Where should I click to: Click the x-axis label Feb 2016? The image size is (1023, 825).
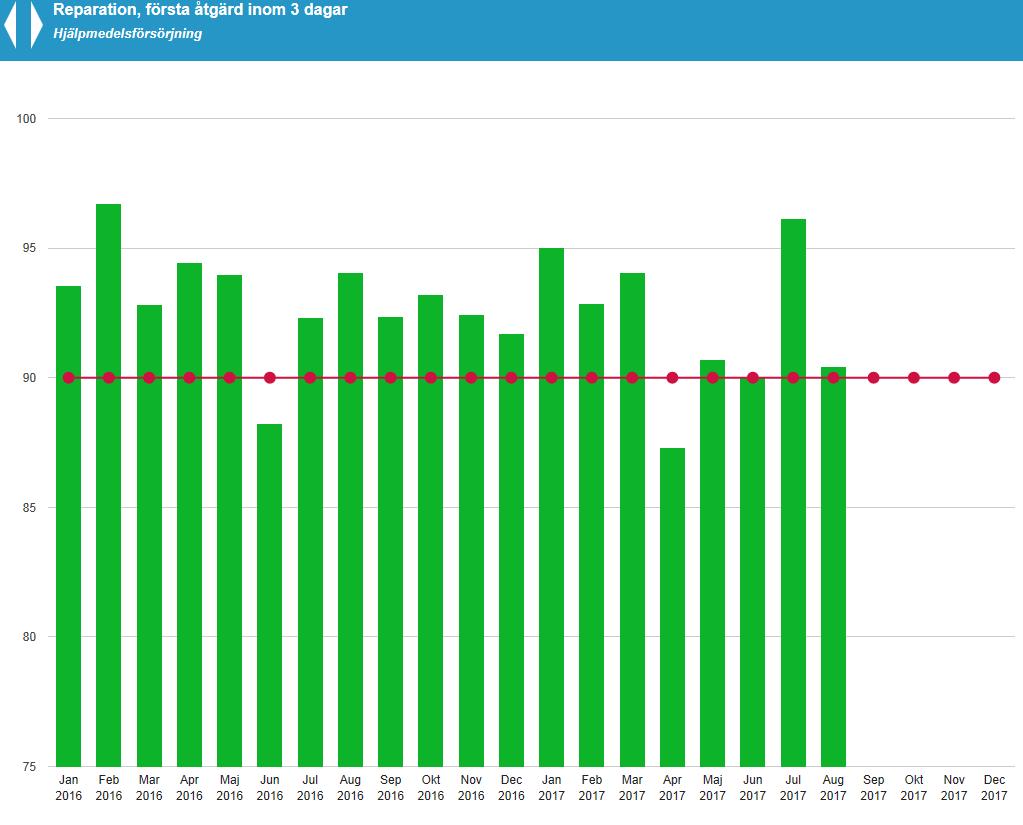108,788
